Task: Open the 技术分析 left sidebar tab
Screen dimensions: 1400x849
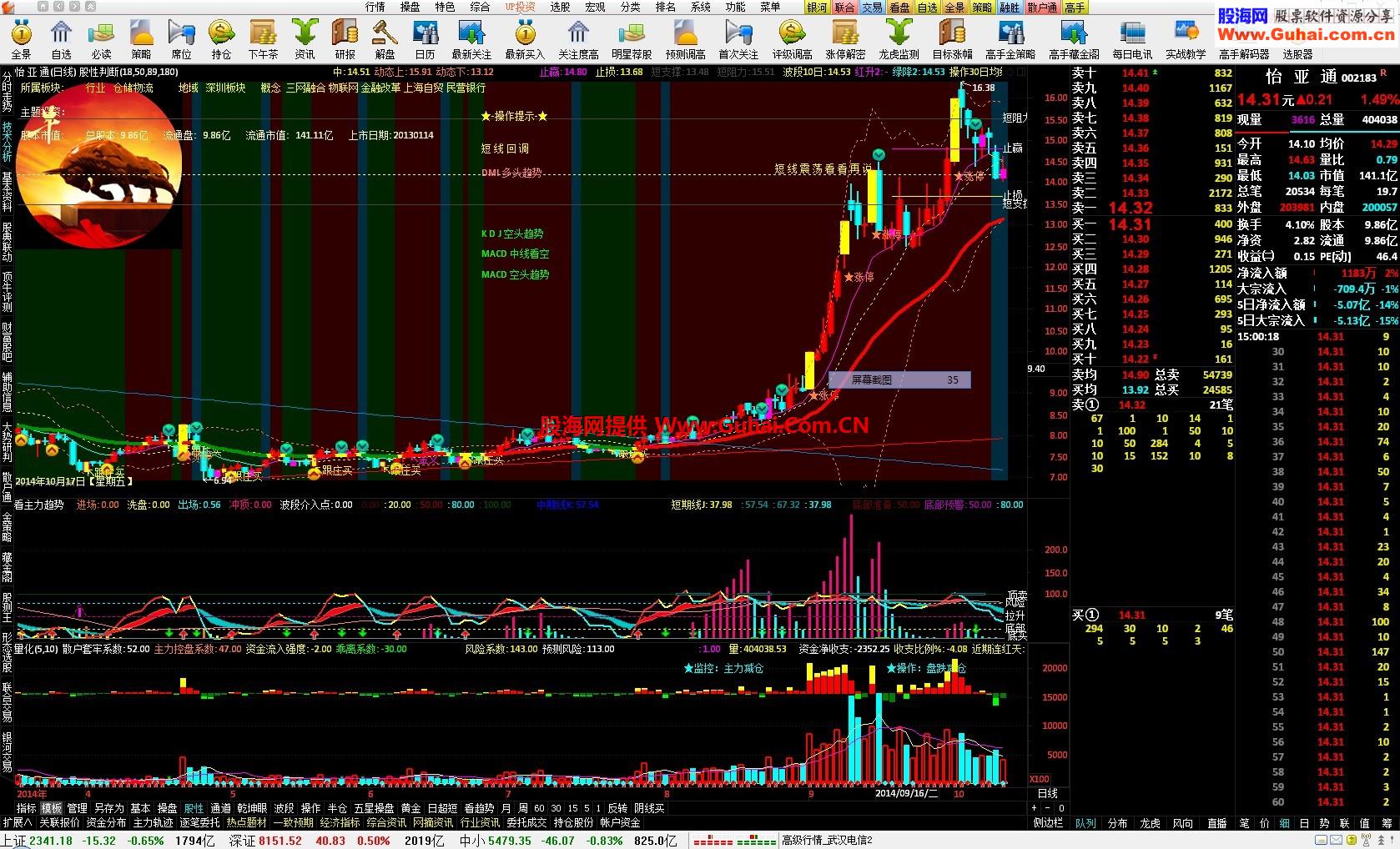Action: coord(7,142)
